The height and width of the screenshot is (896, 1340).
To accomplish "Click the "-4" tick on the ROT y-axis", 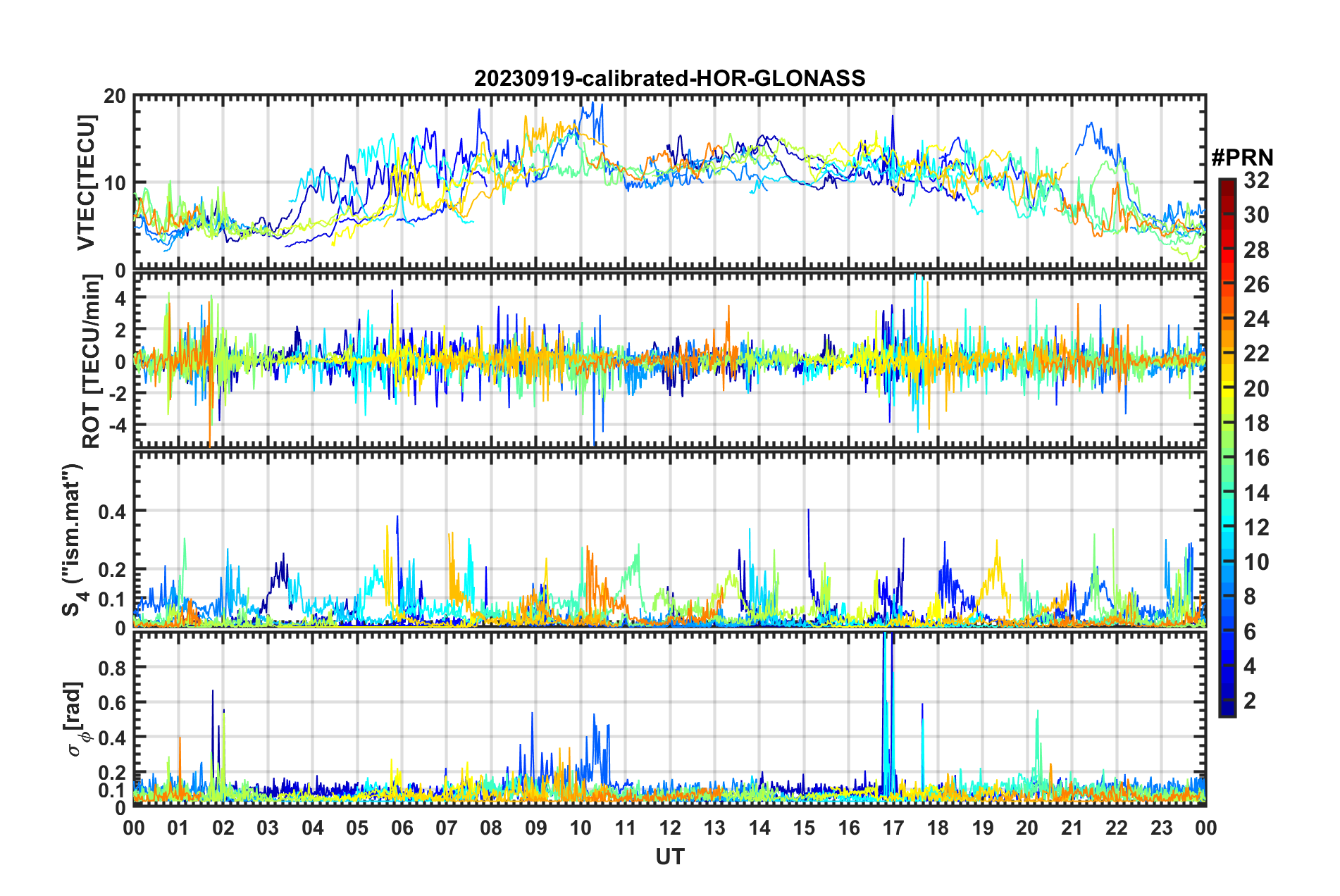I will click(x=116, y=425).
